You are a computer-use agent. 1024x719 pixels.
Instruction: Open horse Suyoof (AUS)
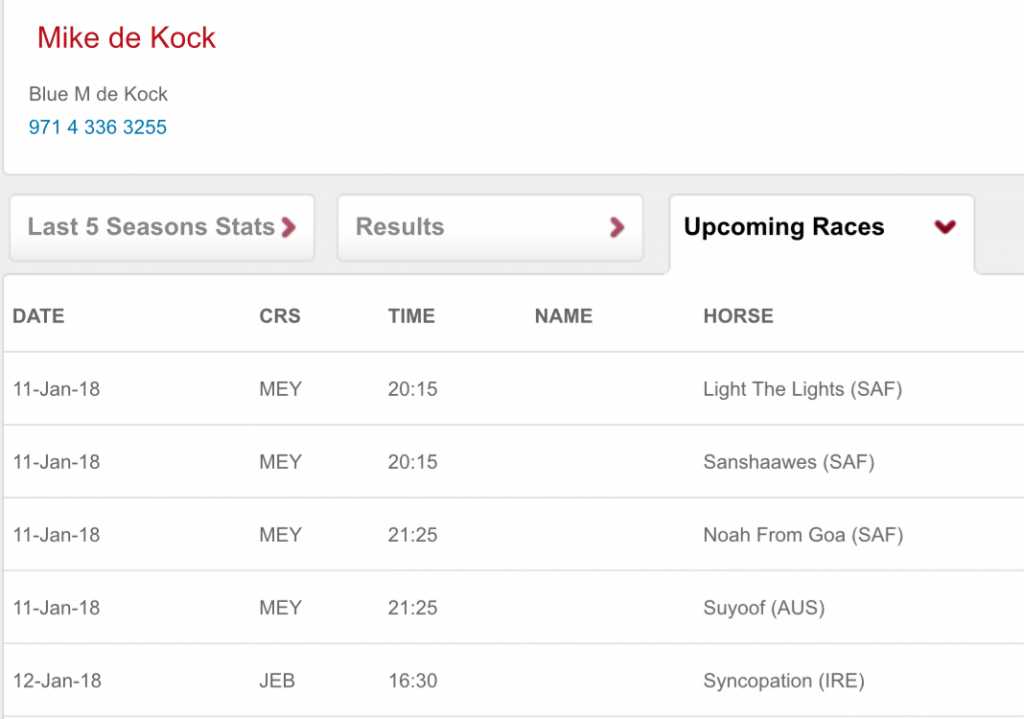click(763, 608)
